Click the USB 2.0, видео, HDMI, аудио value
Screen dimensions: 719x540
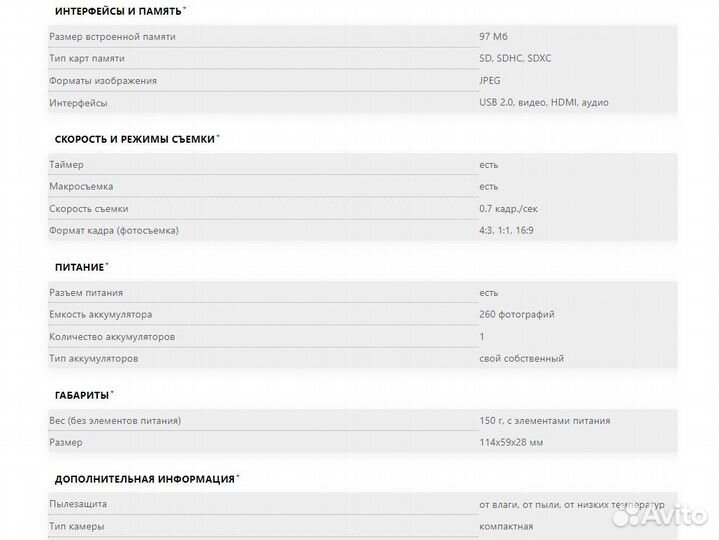(x=543, y=103)
